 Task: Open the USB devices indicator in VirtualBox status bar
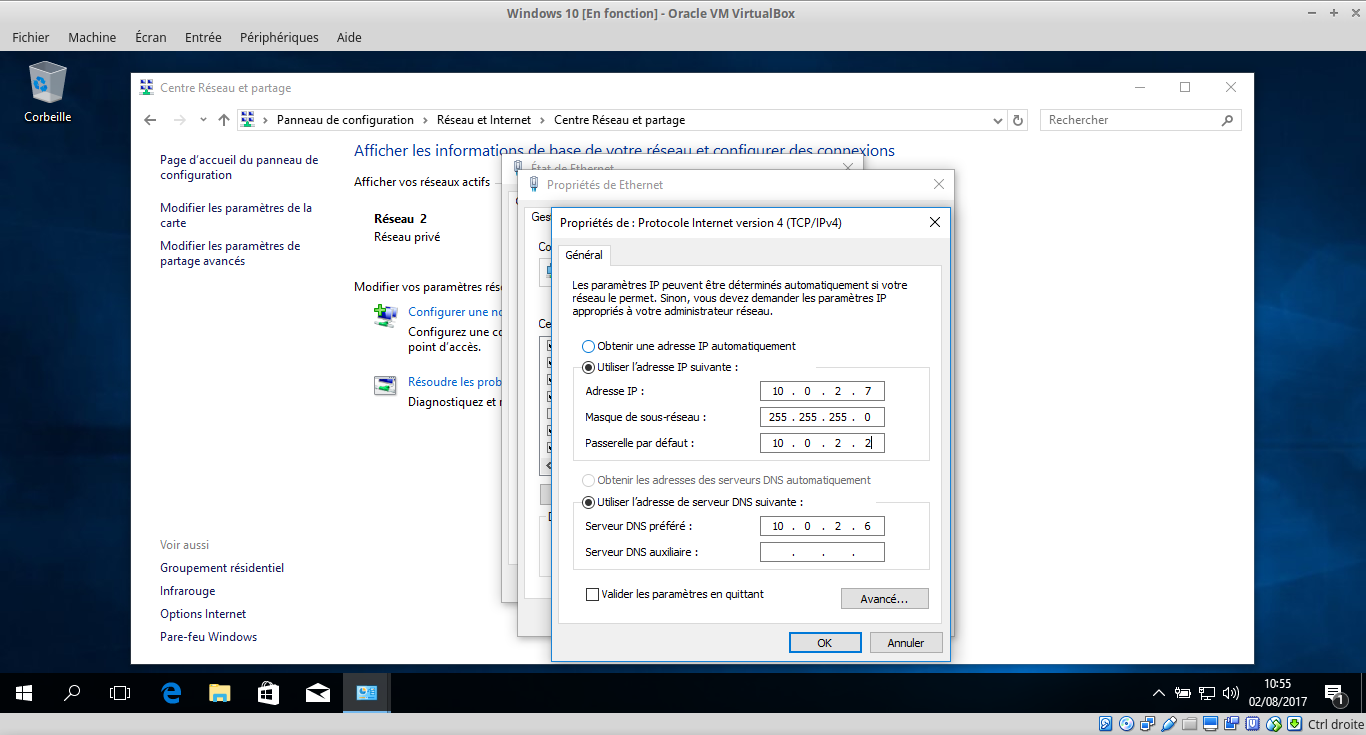click(x=1169, y=724)
